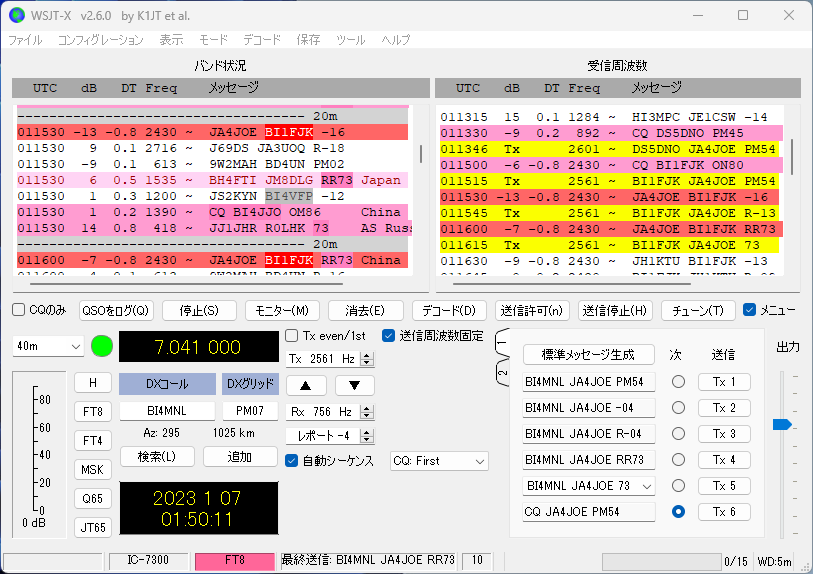Open the ファイル menu
This screenshot has height=574, width=813.
coord(25,39)
